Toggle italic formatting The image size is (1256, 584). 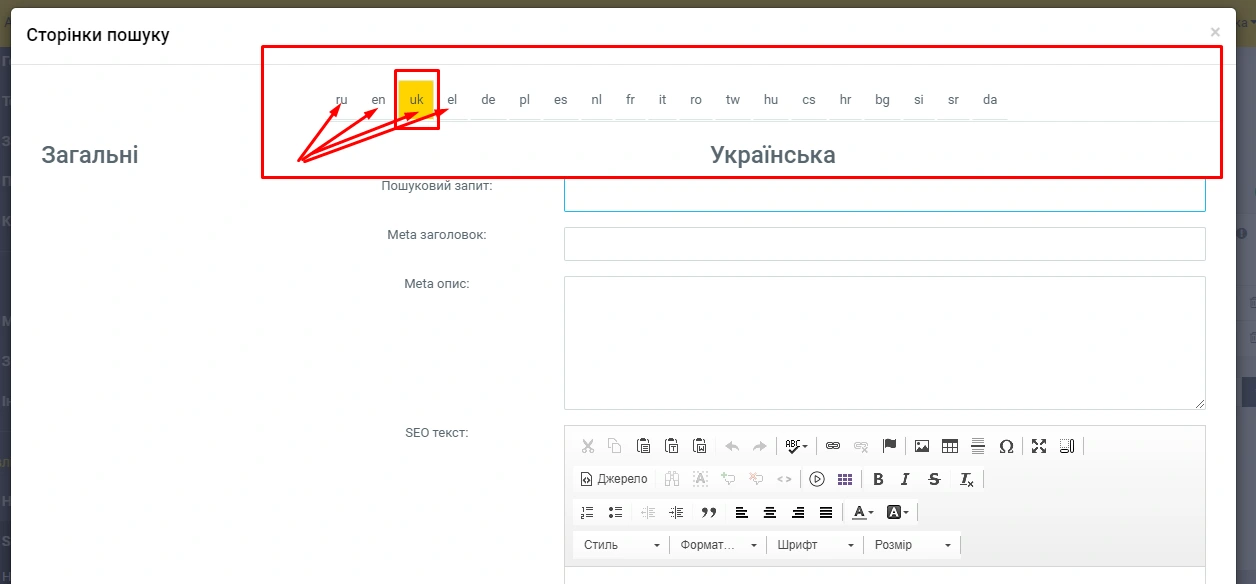point(906,479)
